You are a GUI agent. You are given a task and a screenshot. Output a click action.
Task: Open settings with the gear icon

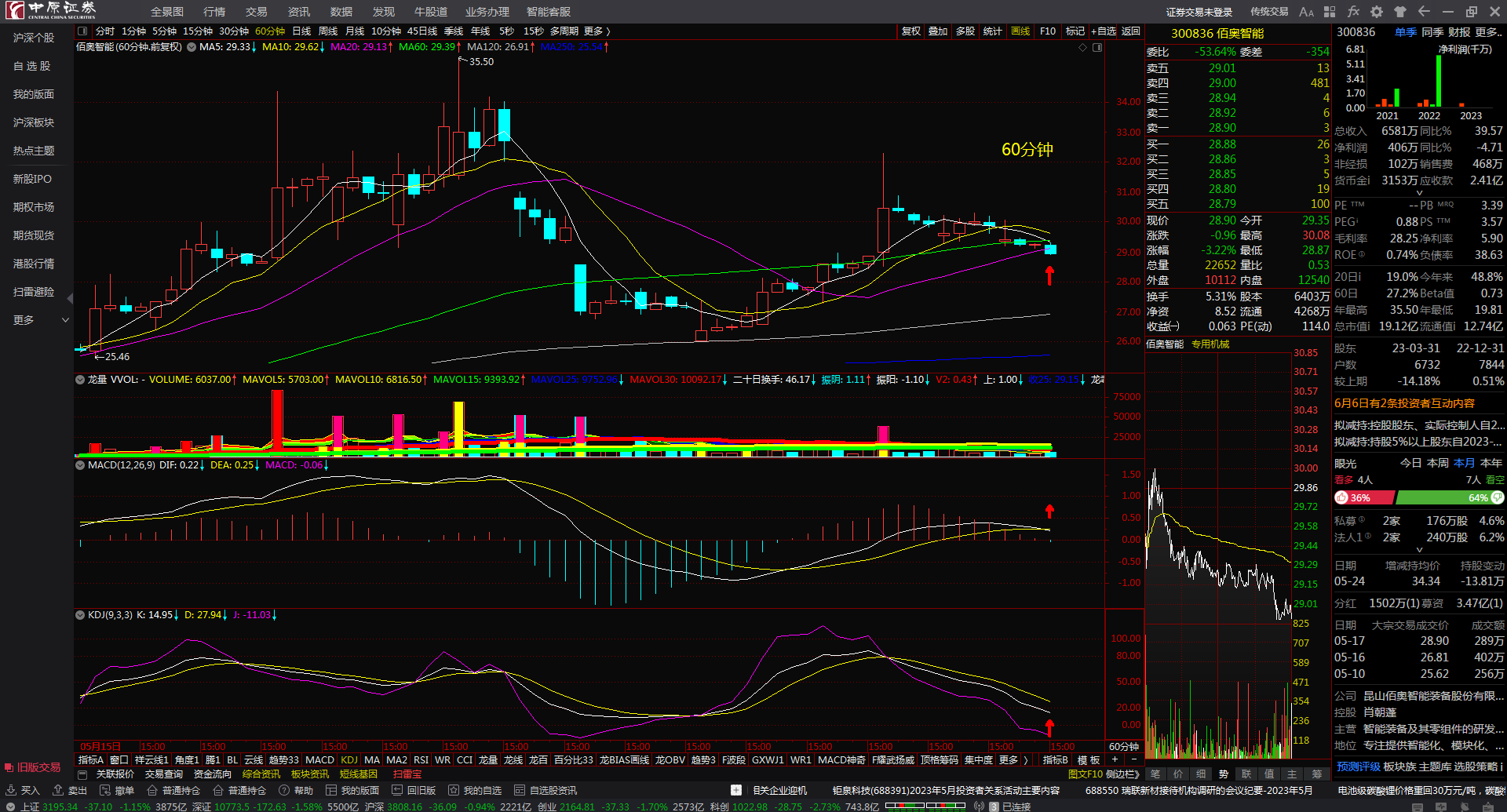(x=1377, y=12)
